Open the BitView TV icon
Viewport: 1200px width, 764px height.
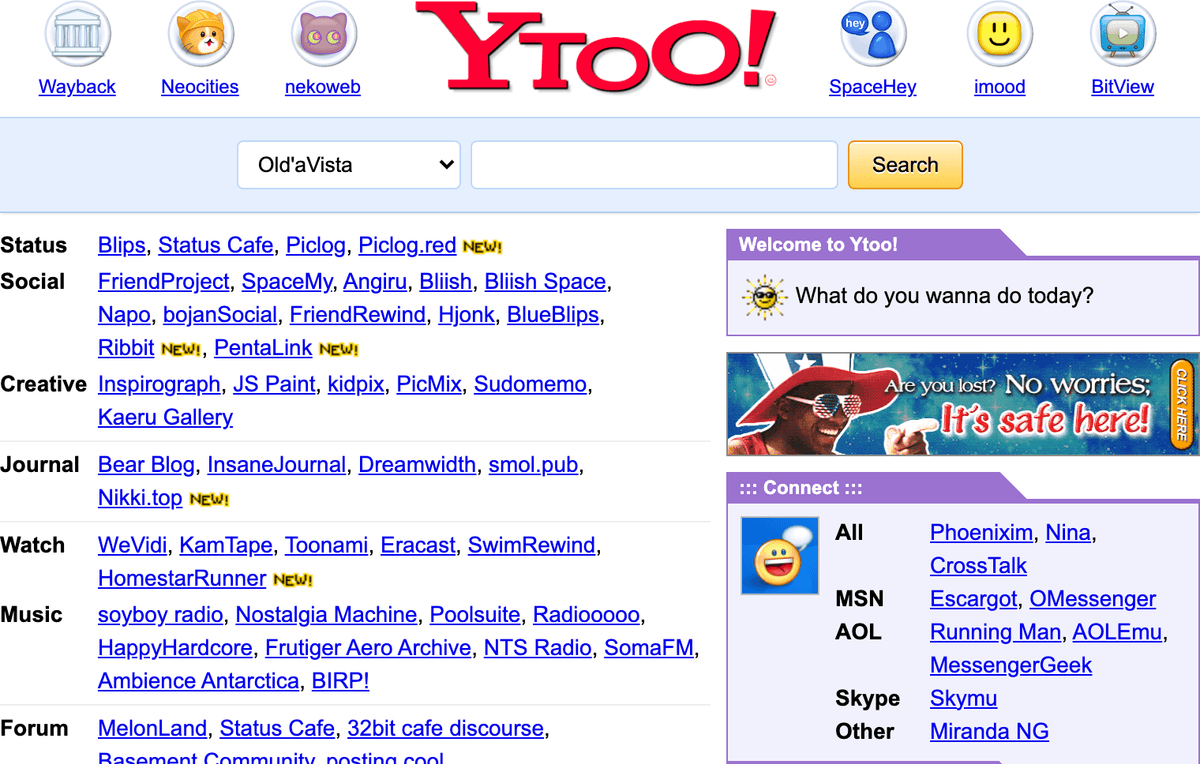click(1122, 35)
